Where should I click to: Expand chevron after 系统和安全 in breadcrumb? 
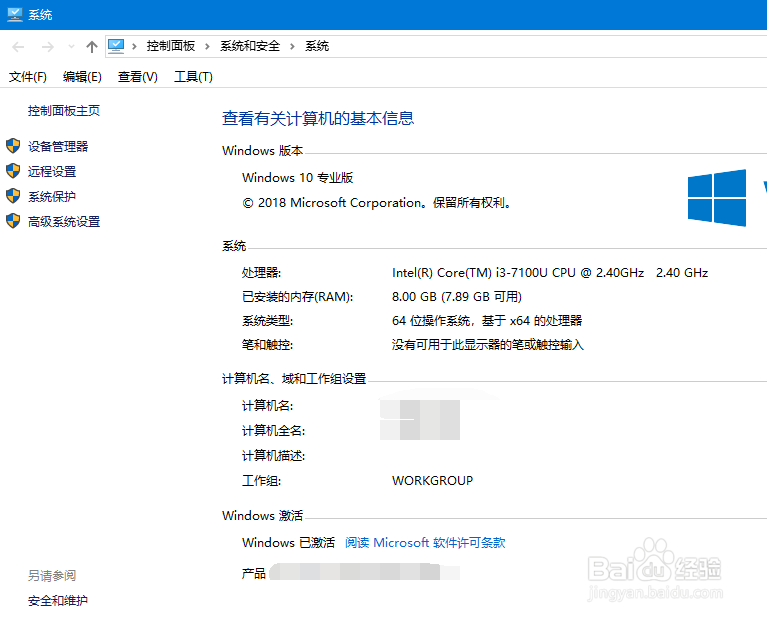click(293, 47)
